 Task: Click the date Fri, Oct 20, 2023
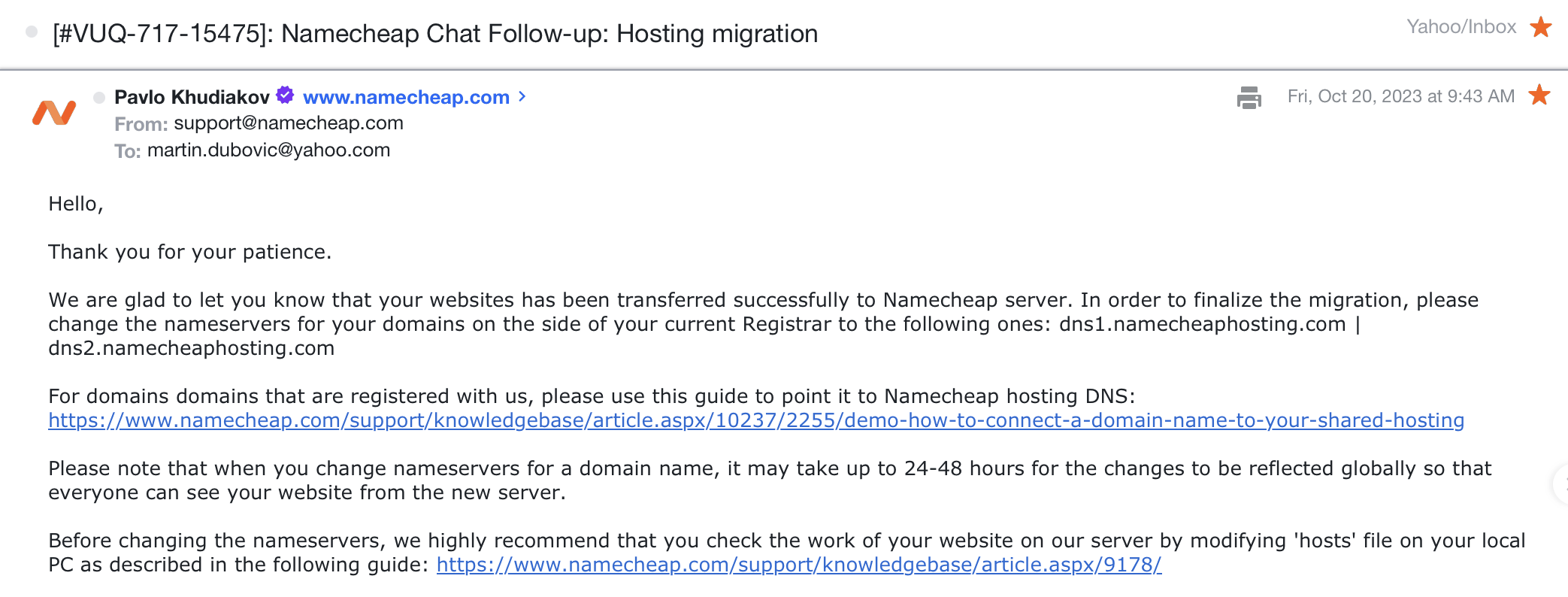tap(1400, 96)
